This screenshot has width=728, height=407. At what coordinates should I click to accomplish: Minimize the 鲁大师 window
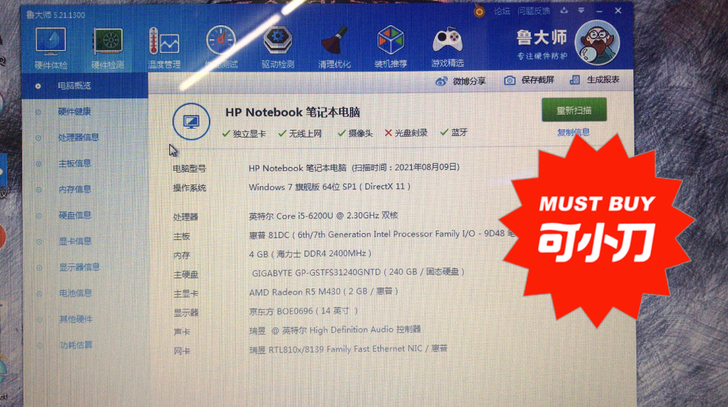(599, 11)
